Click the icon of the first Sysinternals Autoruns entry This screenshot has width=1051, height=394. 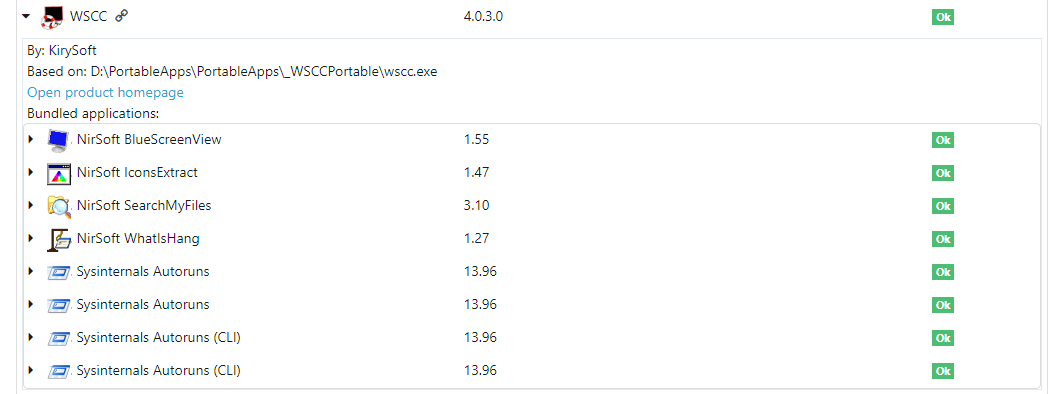[x=59, y=272]
